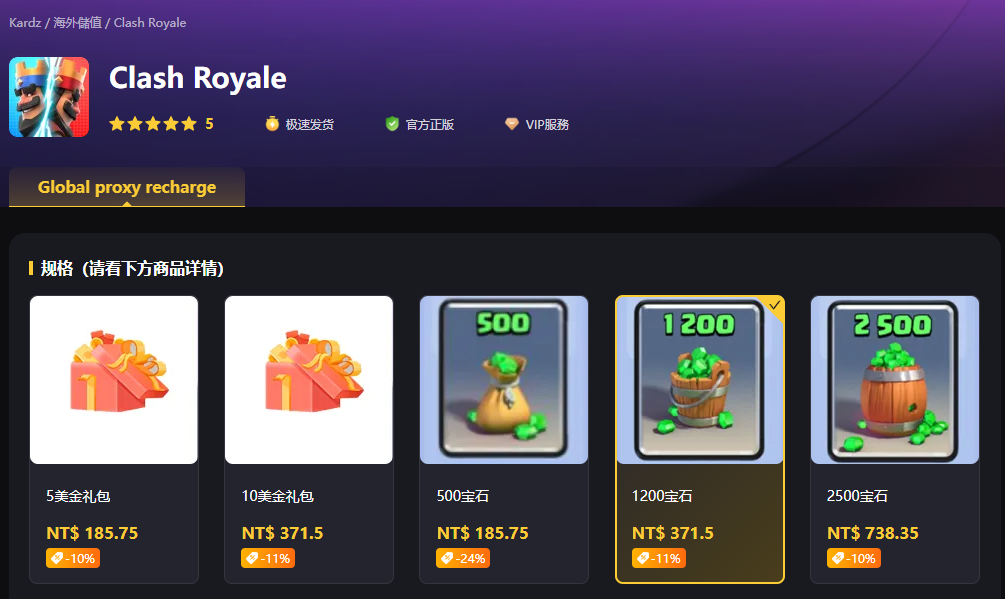
Task: Choose the 500 gems bag thumbnail
Action: click(x=504, y=380)
